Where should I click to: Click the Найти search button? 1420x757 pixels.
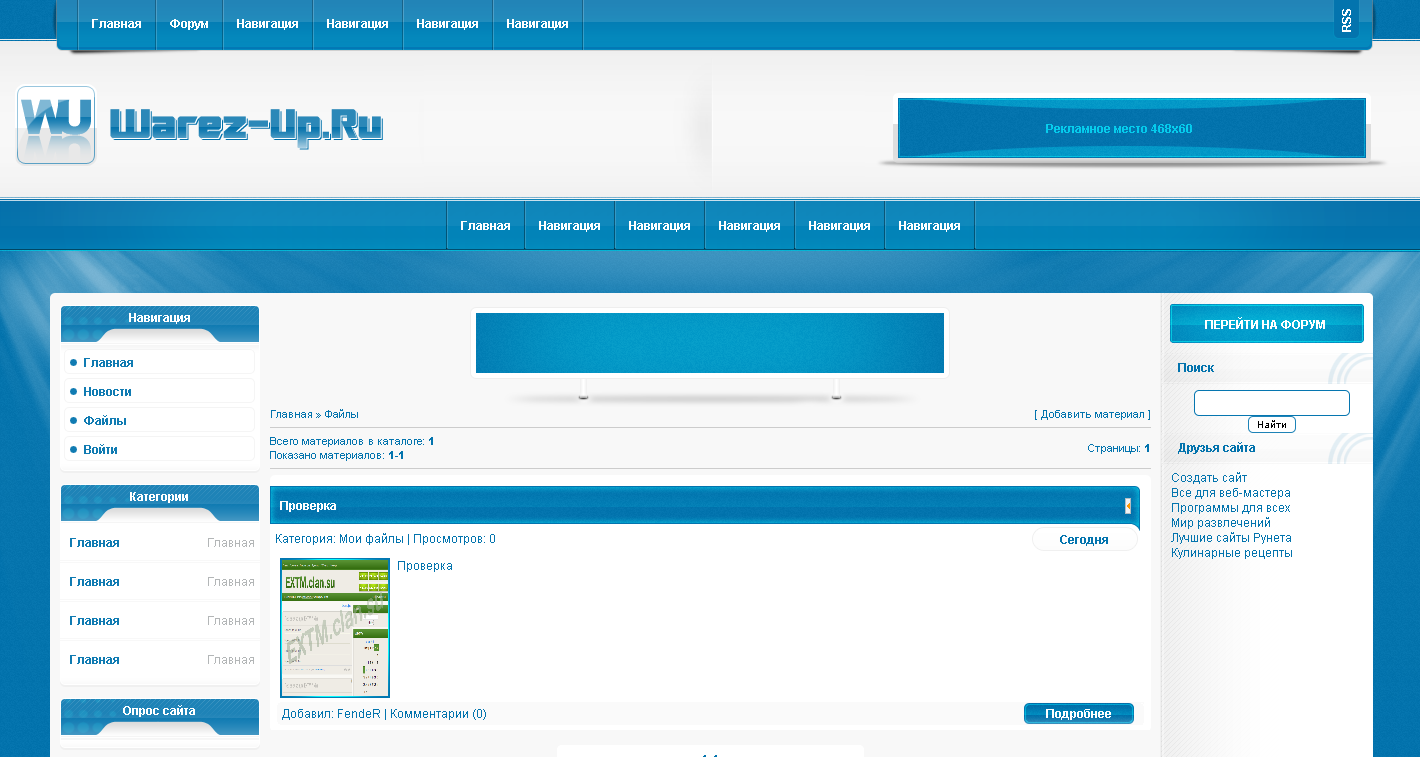tap(1271, 425)
